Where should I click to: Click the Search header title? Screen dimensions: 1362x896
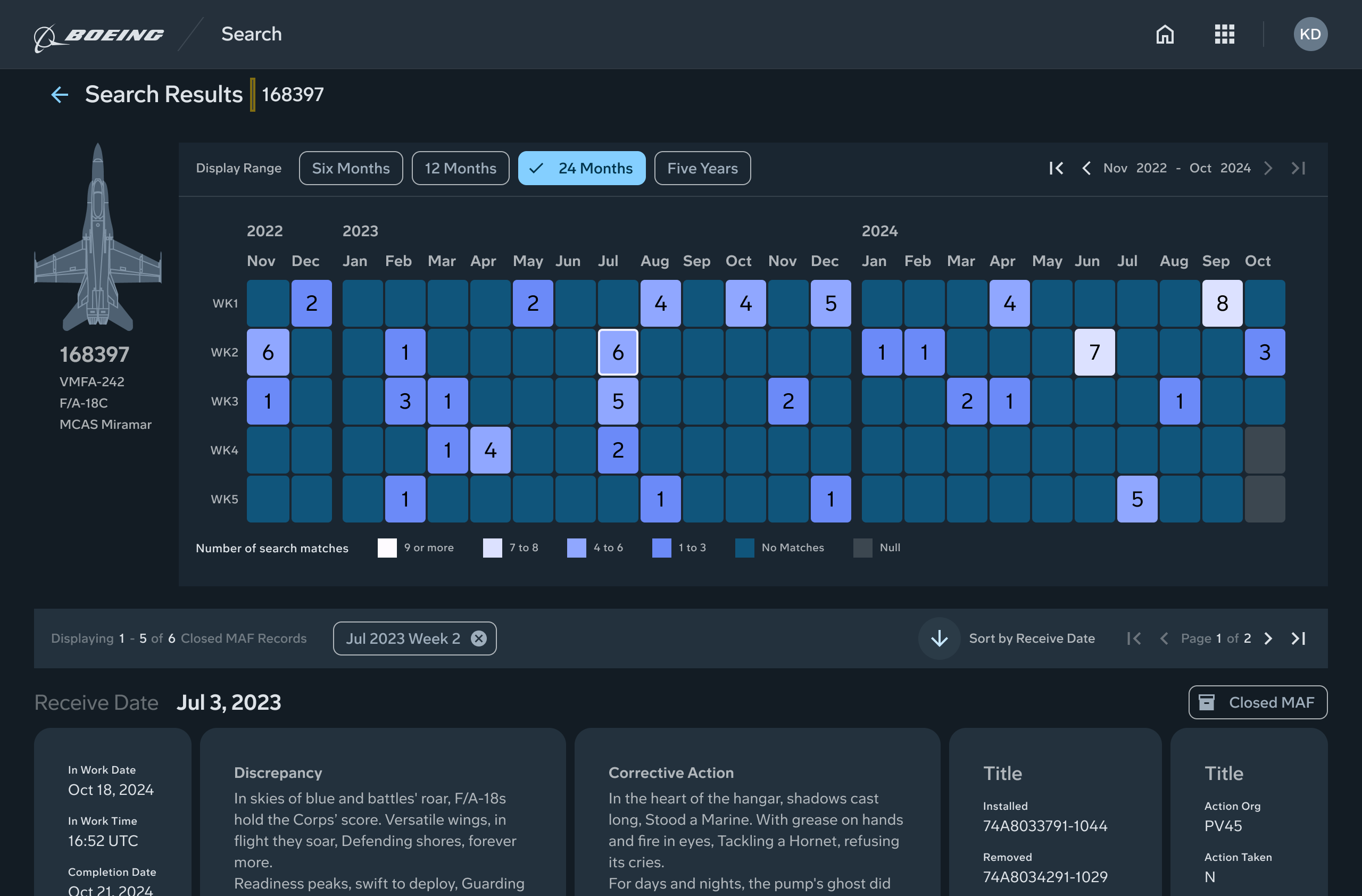(251, 35)
